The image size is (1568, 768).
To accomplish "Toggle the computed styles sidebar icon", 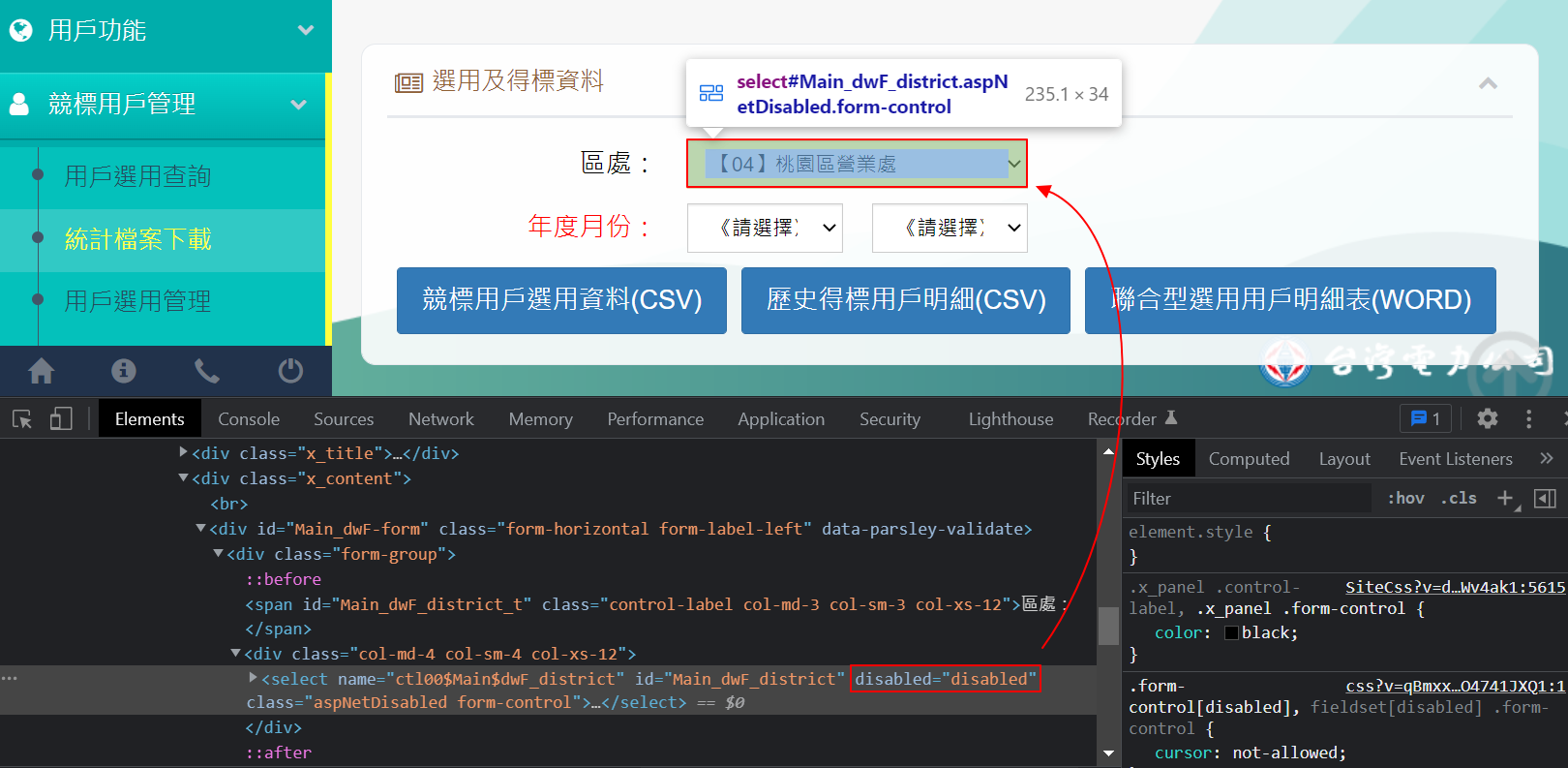I will click(x=1546, y=498).
